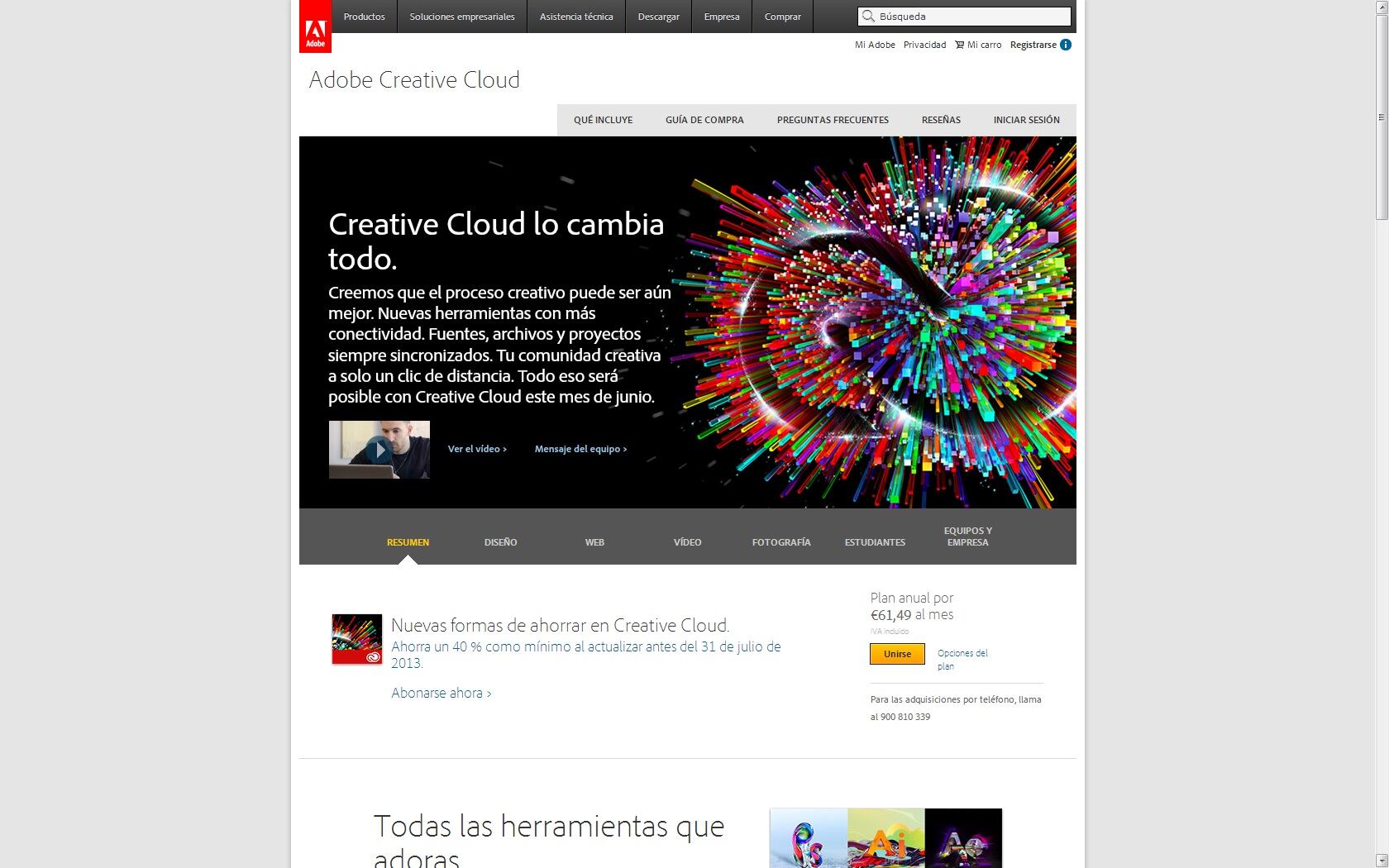Viewport: 1389px width, 868px height.
Task: Open PREGUNTAS FRECUENTES section
Action: [x=833, y=120]
